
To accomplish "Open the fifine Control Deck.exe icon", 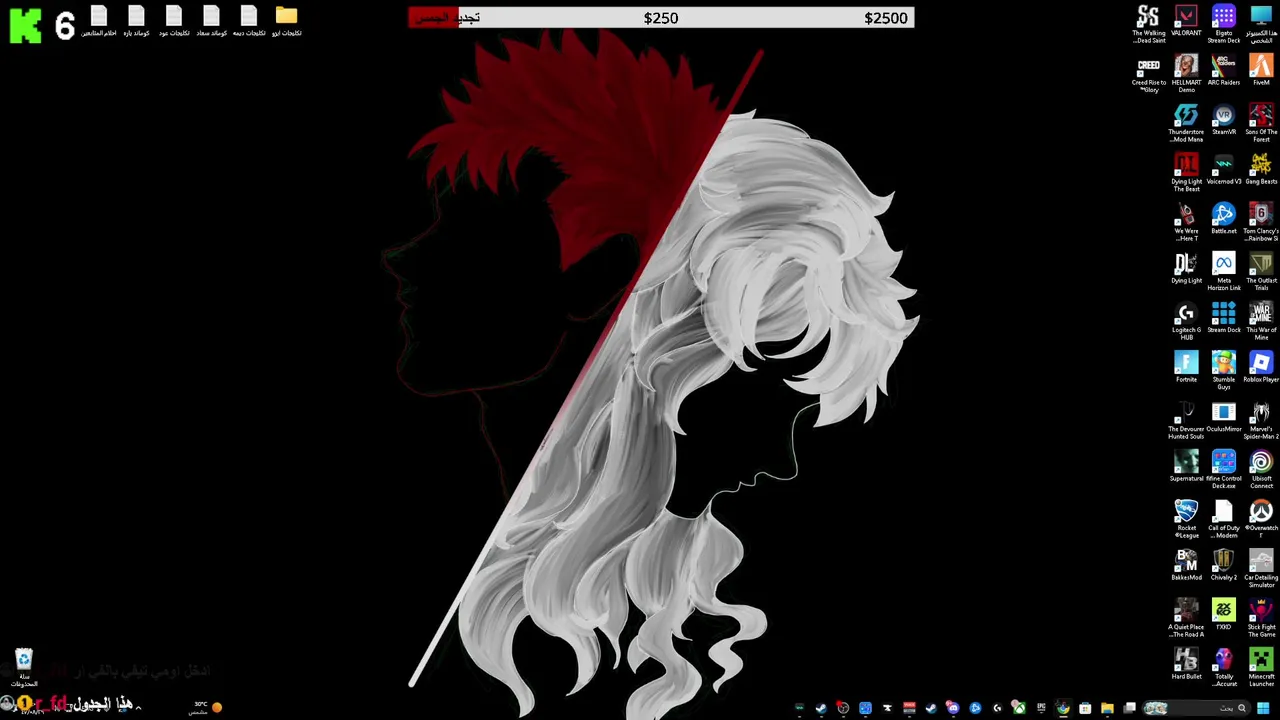I will (x=1224, y=469).
